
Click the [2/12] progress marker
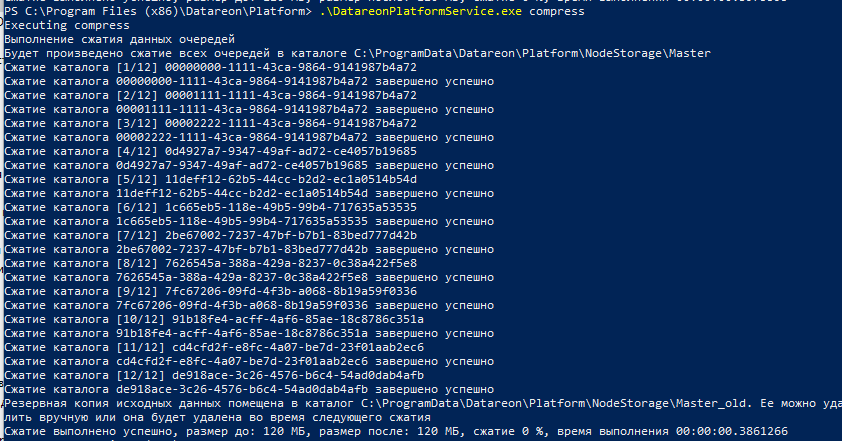click(x=130, y=94)
